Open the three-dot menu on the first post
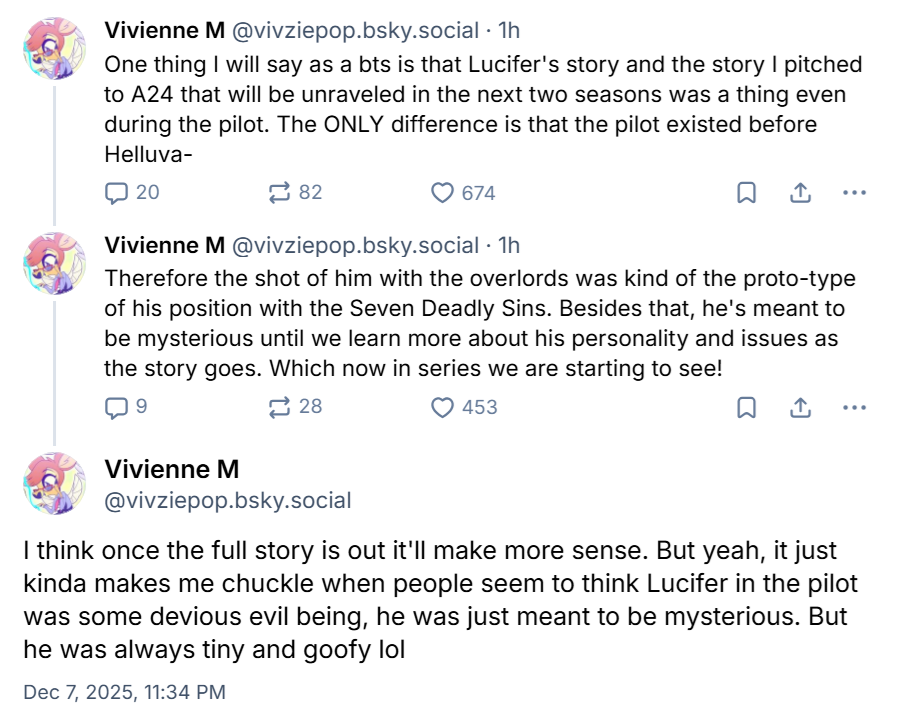This screenshot has width=897, height=718. click(855, 192)
